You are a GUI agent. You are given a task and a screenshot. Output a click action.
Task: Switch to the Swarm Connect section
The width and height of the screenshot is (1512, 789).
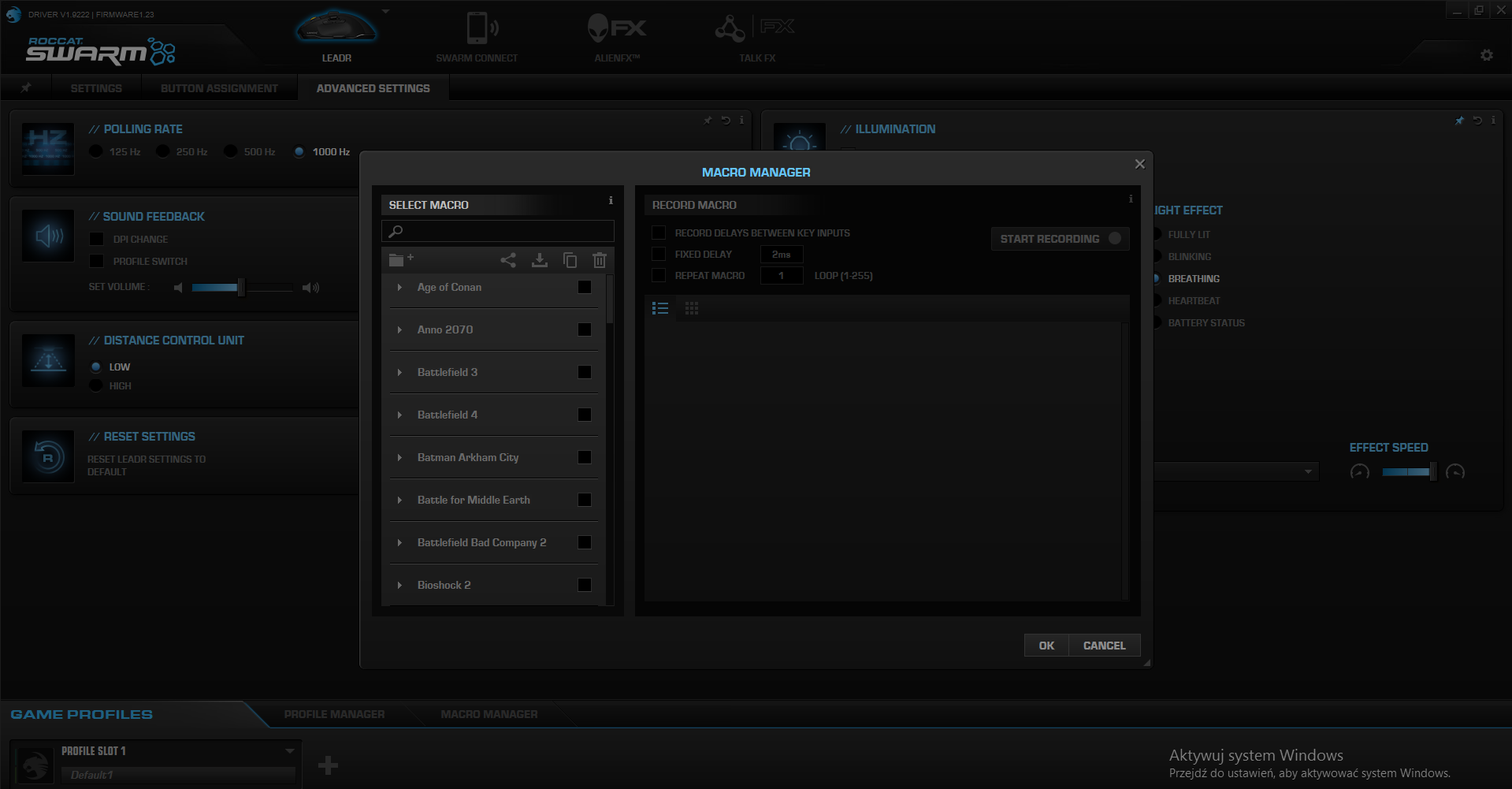coord(477,36)
